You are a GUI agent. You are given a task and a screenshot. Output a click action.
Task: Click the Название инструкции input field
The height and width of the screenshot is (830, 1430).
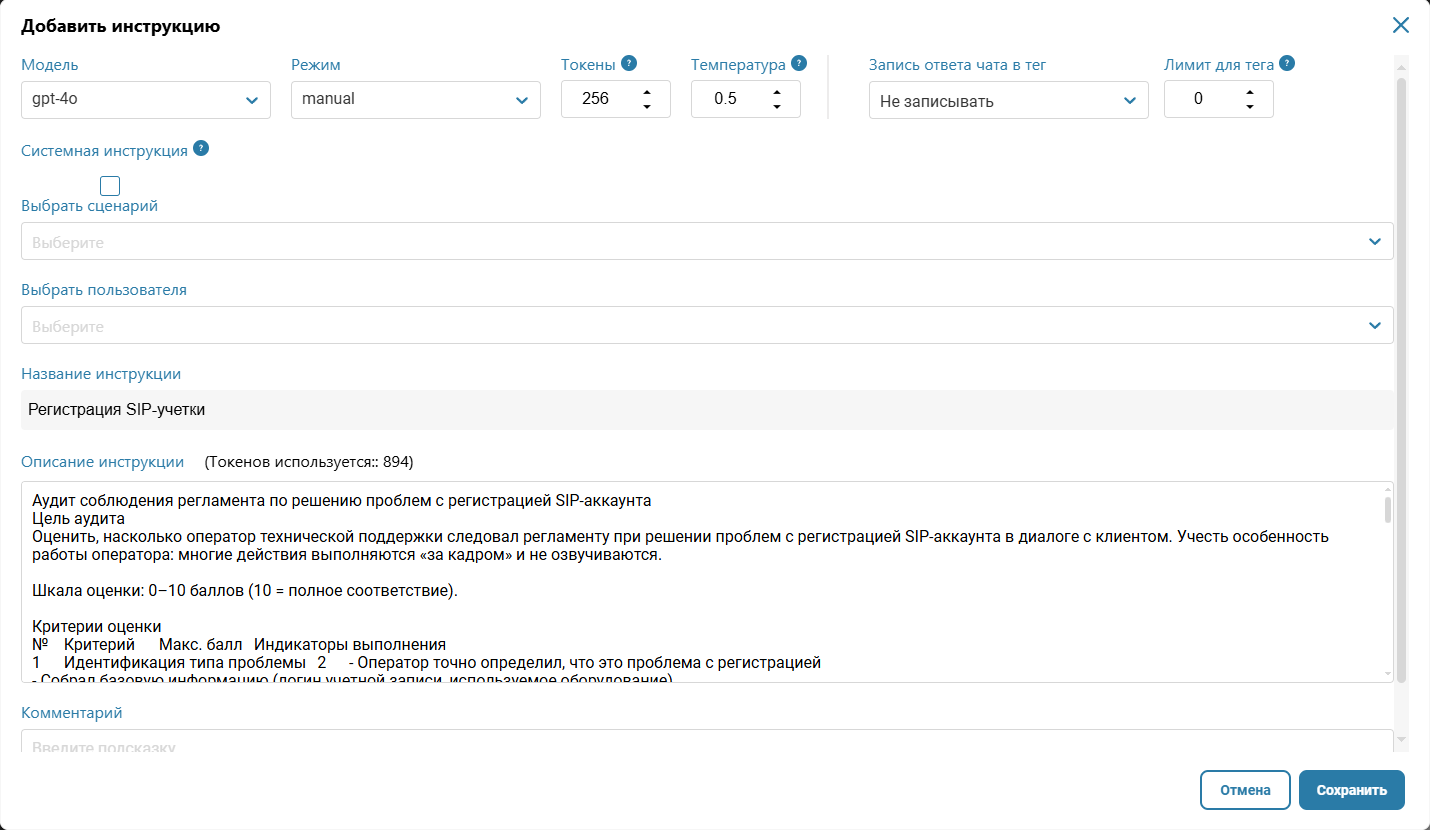pyautogui.click(x=707, y=410)
